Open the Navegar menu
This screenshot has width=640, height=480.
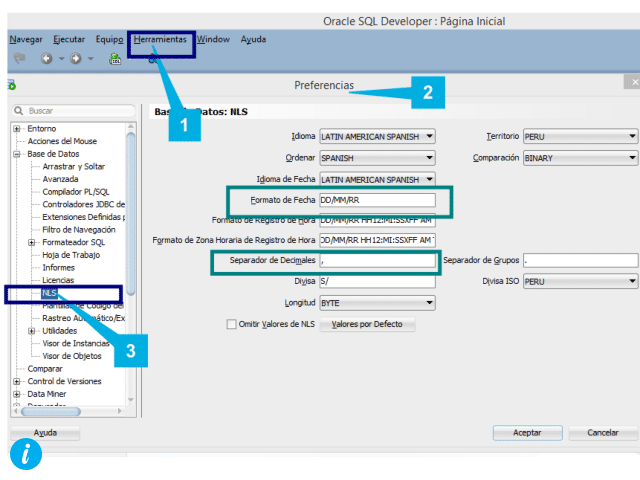point(26,39)
